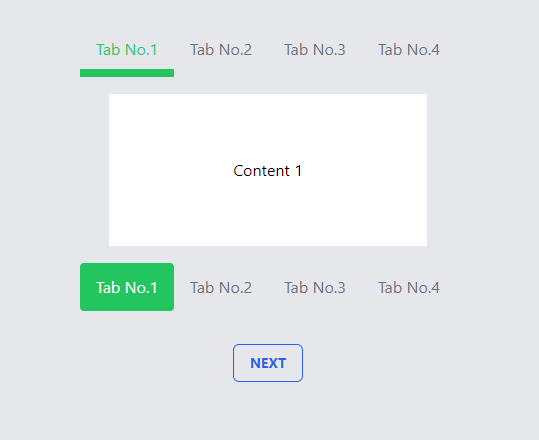Click the last tab in the bottom tab strip
The width and height of the screenshot is (539, 440).
(x=409, y=287)
